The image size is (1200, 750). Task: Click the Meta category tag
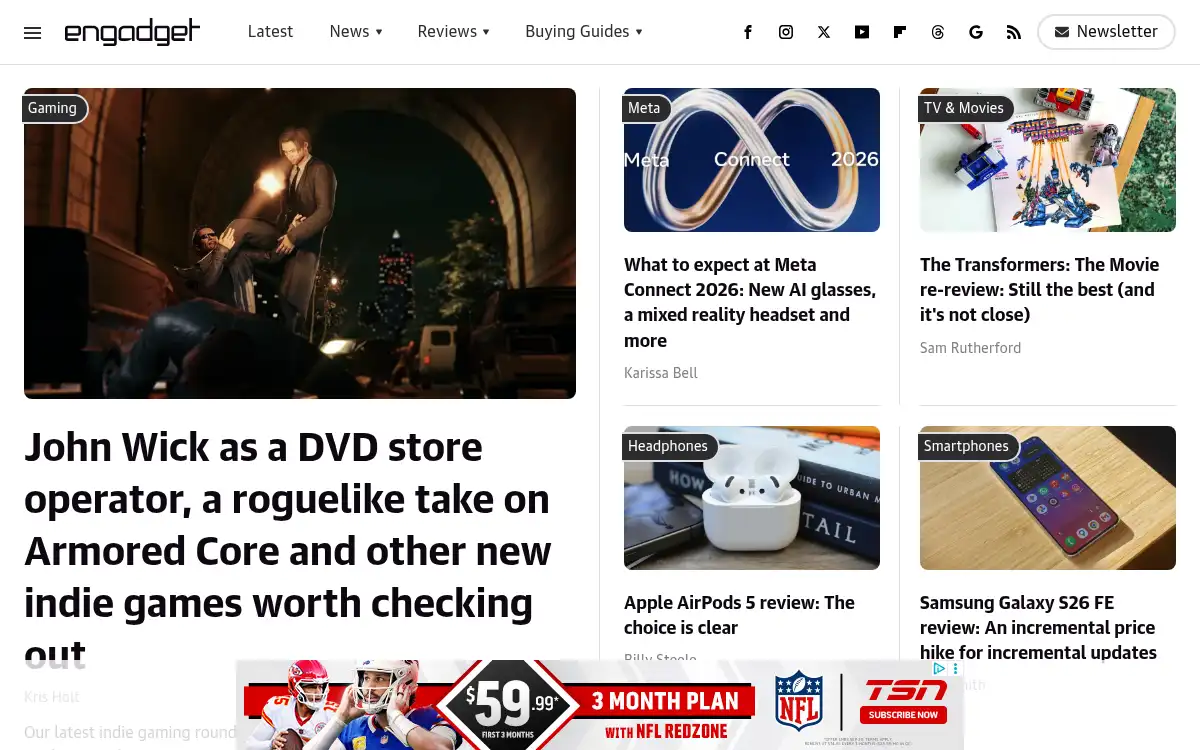tap(645, 108)
